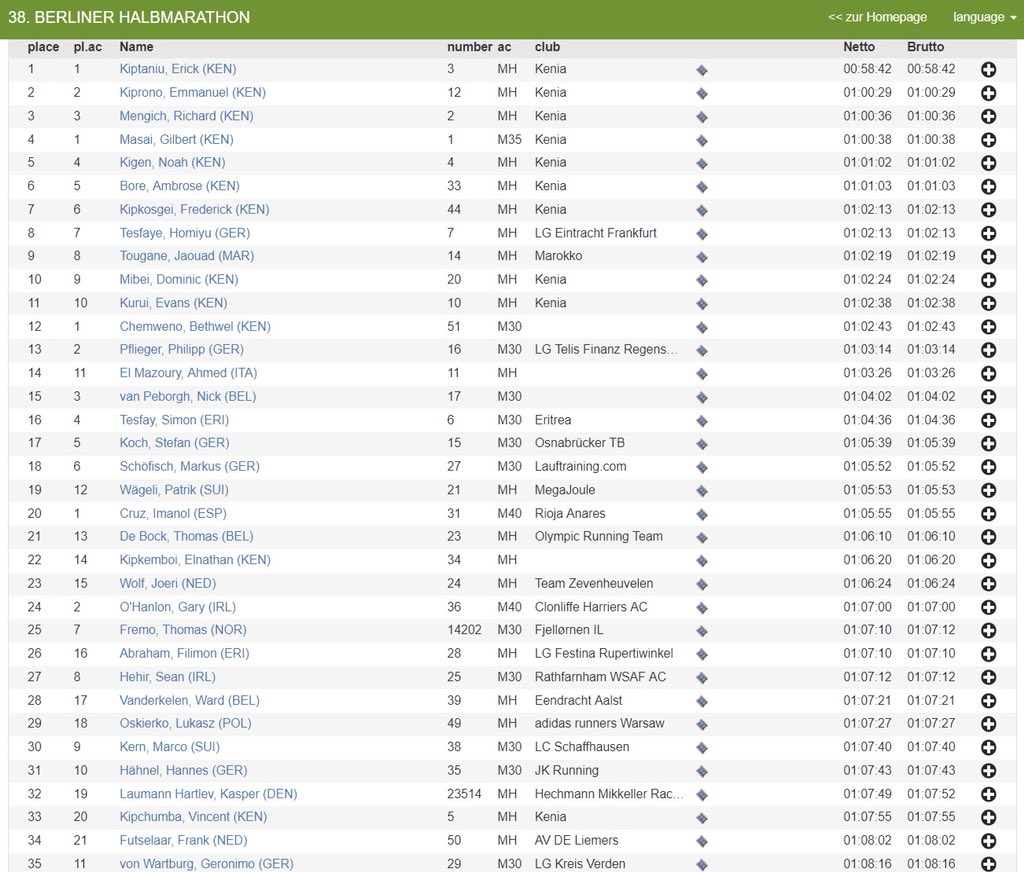The height and width of the screenshot is (872, 1024).
Task: Click club cell 'Team Zevenheuvelen'
Action: tap(594, 583)
